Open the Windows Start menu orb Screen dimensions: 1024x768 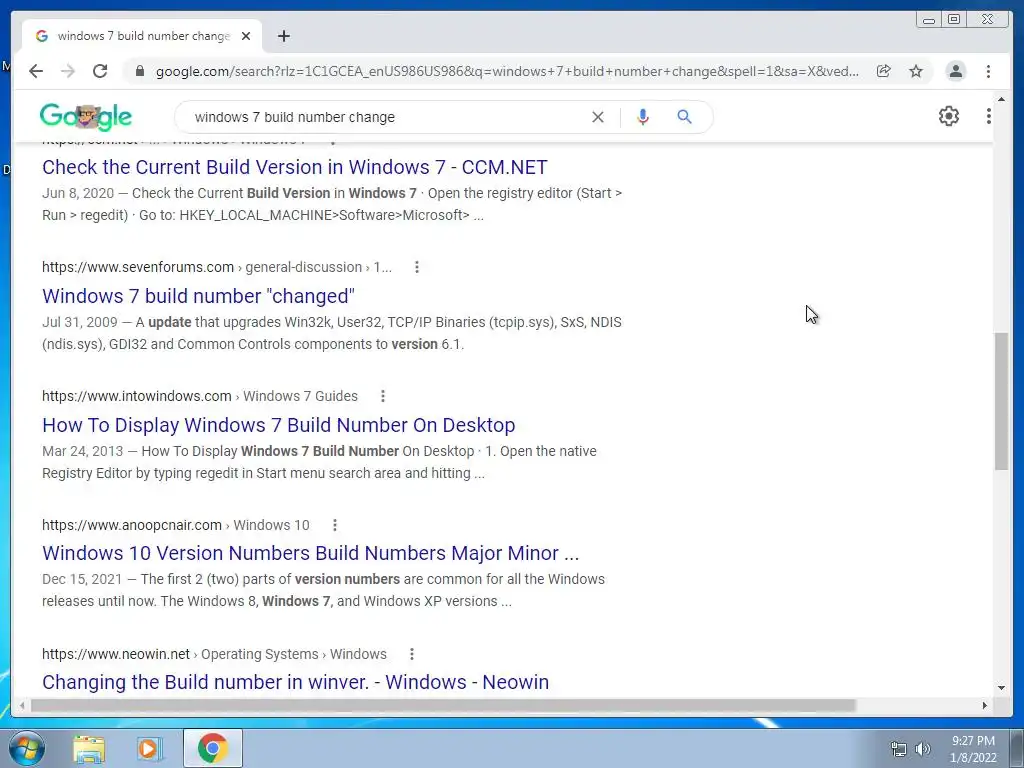point(27,748)
